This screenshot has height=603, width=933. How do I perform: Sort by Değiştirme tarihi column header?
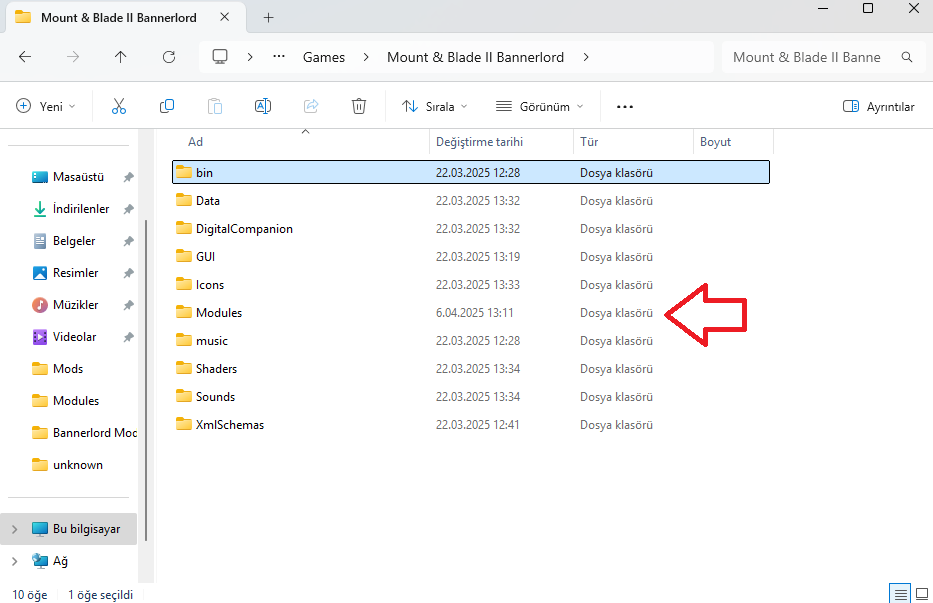pyautogui.click(x=501, y=142)
